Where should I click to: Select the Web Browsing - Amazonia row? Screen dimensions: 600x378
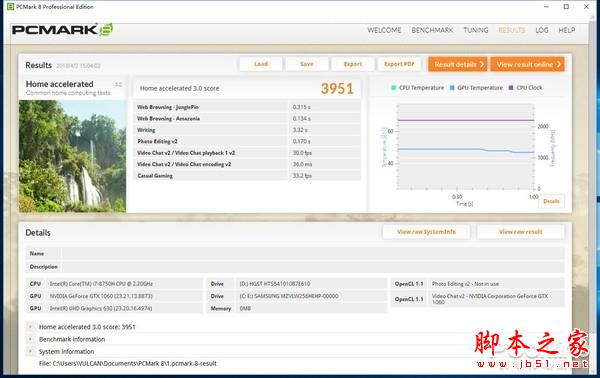coord(247,119)
